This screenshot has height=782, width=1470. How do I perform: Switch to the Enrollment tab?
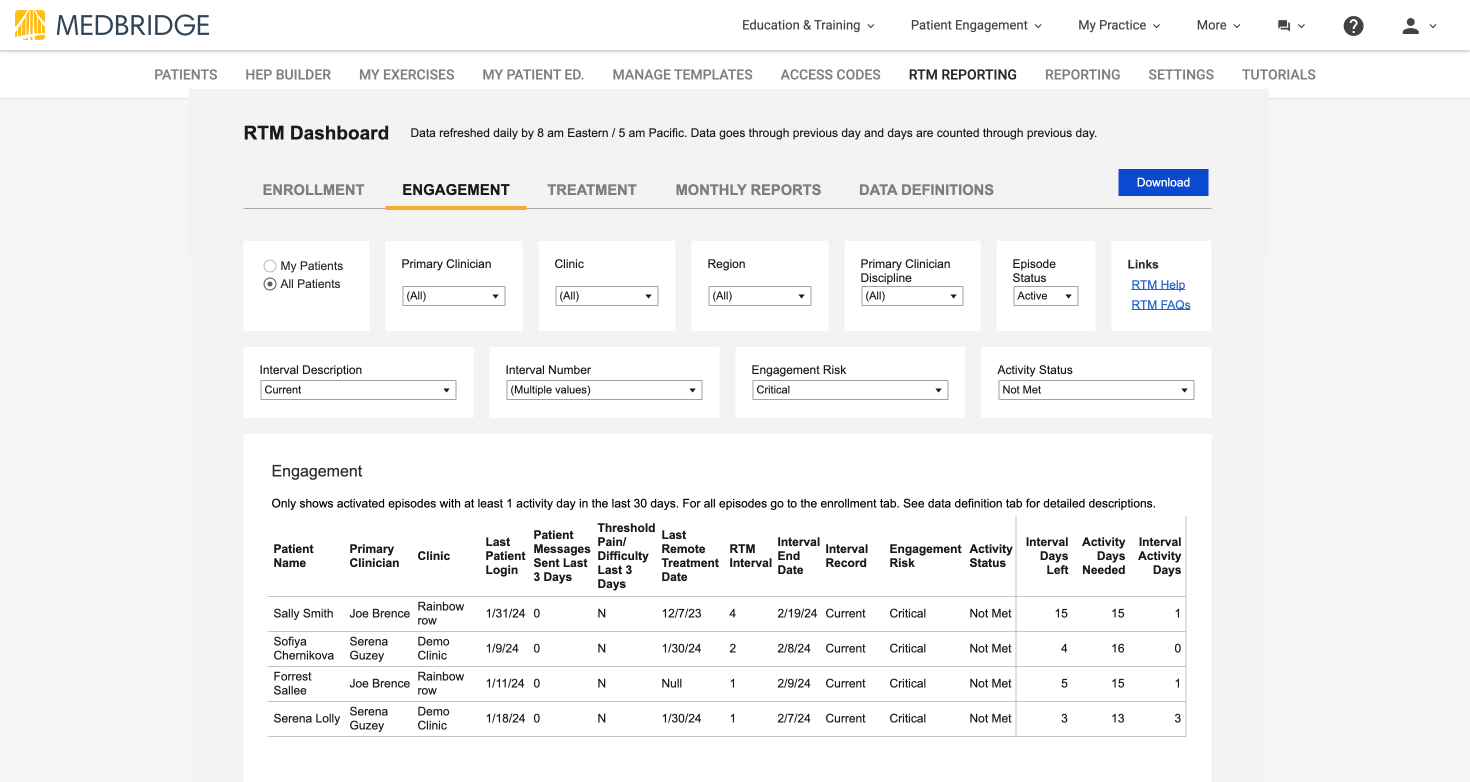tap(313, 190)
